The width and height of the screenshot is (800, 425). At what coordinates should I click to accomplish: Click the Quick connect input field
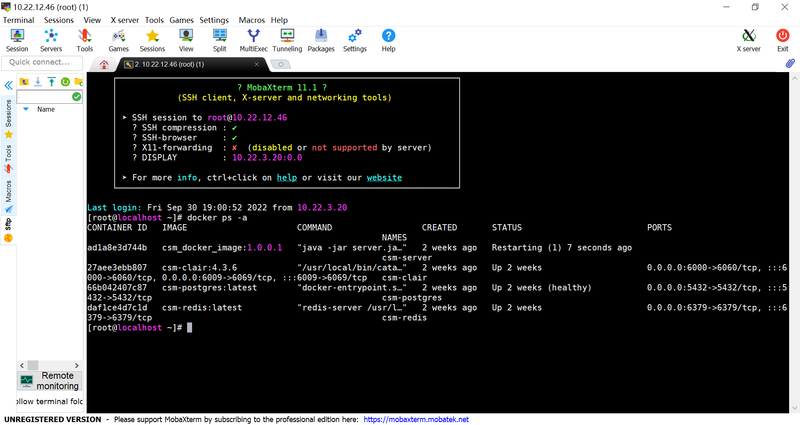click(x=42, y=62)
